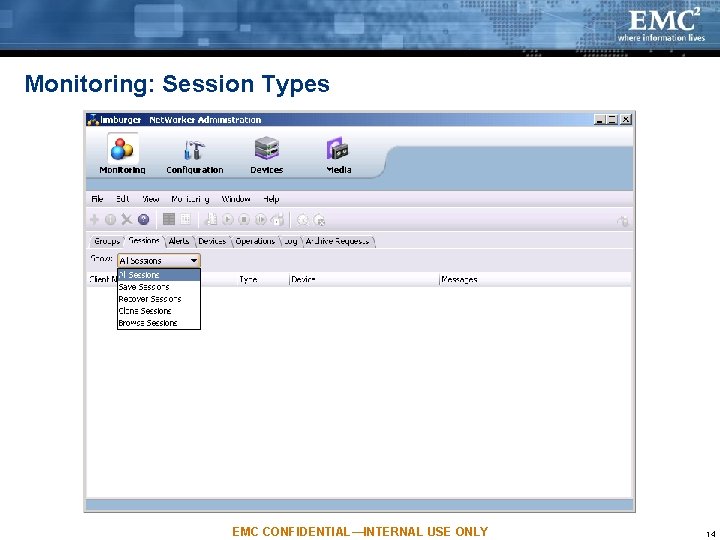This screenshot has width=720, height=540.
Task: Choose All Sessions in the dropdown list
Action: pos(159,275)
